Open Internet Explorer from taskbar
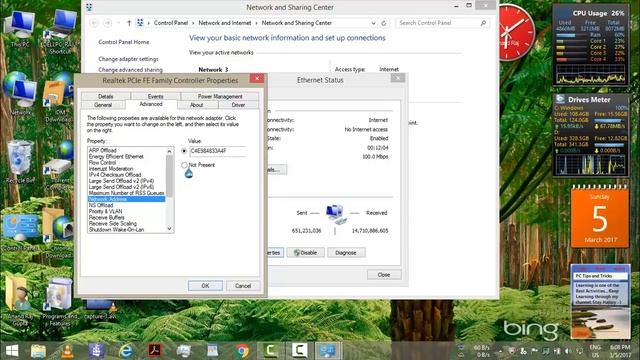This screenshot has height=360, width=640. (x=125, y=351)
